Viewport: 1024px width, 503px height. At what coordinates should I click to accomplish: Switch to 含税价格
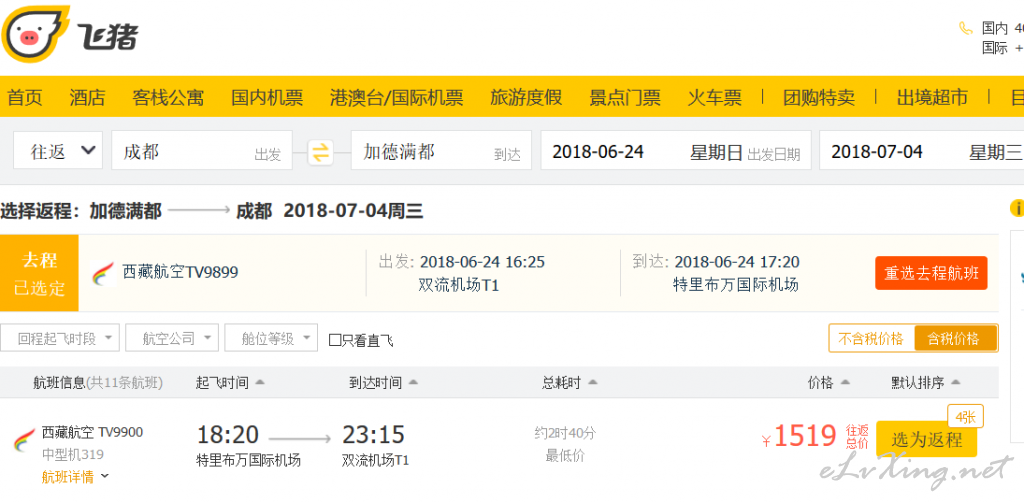(955, 338)
